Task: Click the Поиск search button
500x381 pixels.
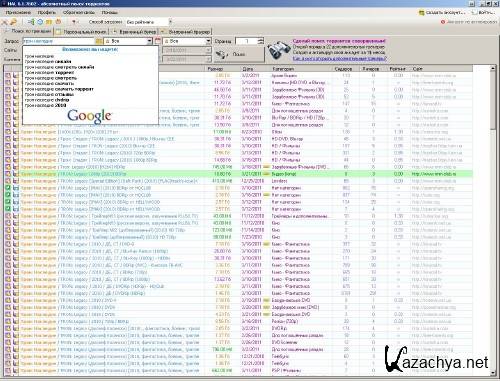Action: click(x=238, y=54)
